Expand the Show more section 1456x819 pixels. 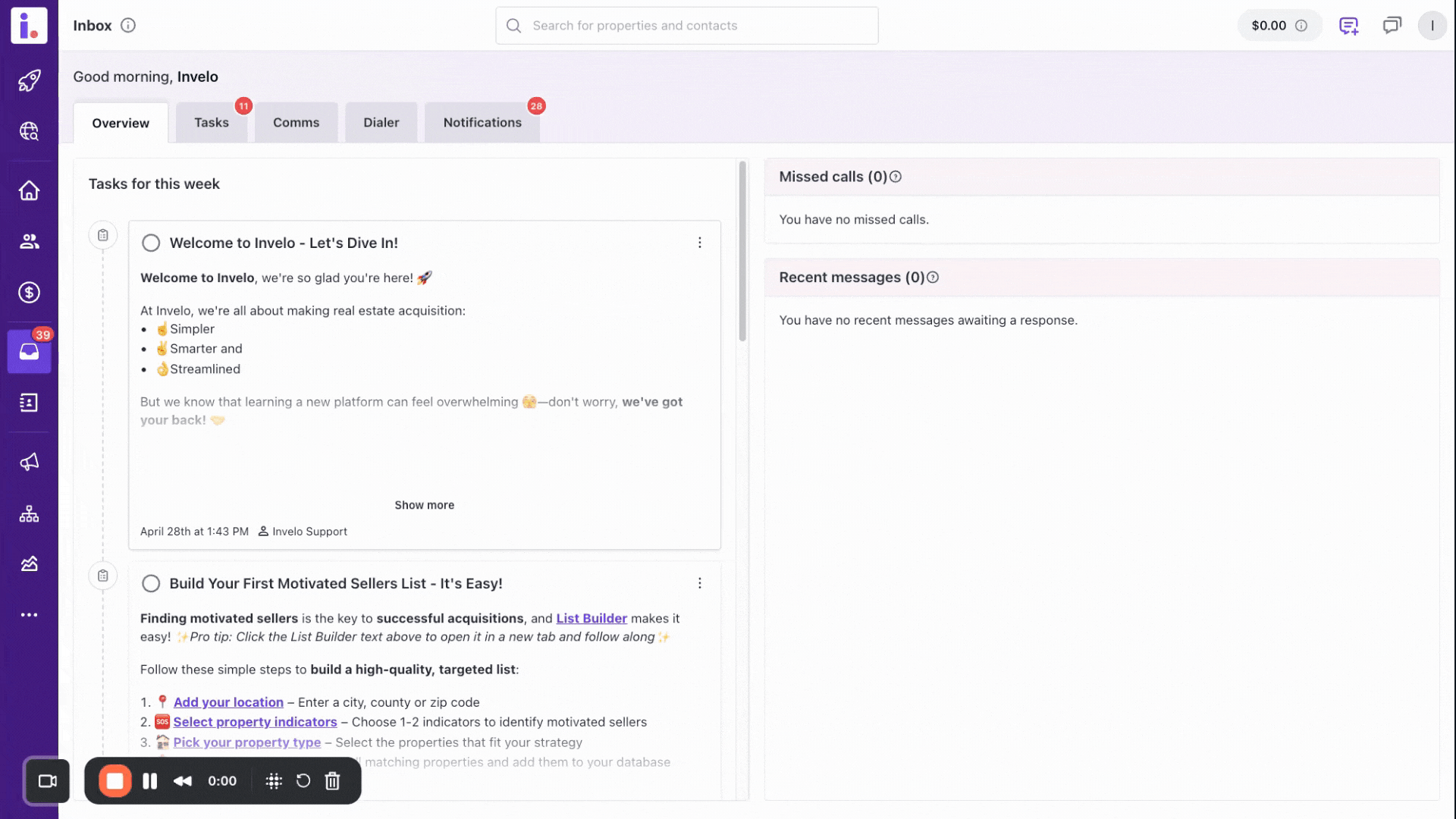[424, 504]
